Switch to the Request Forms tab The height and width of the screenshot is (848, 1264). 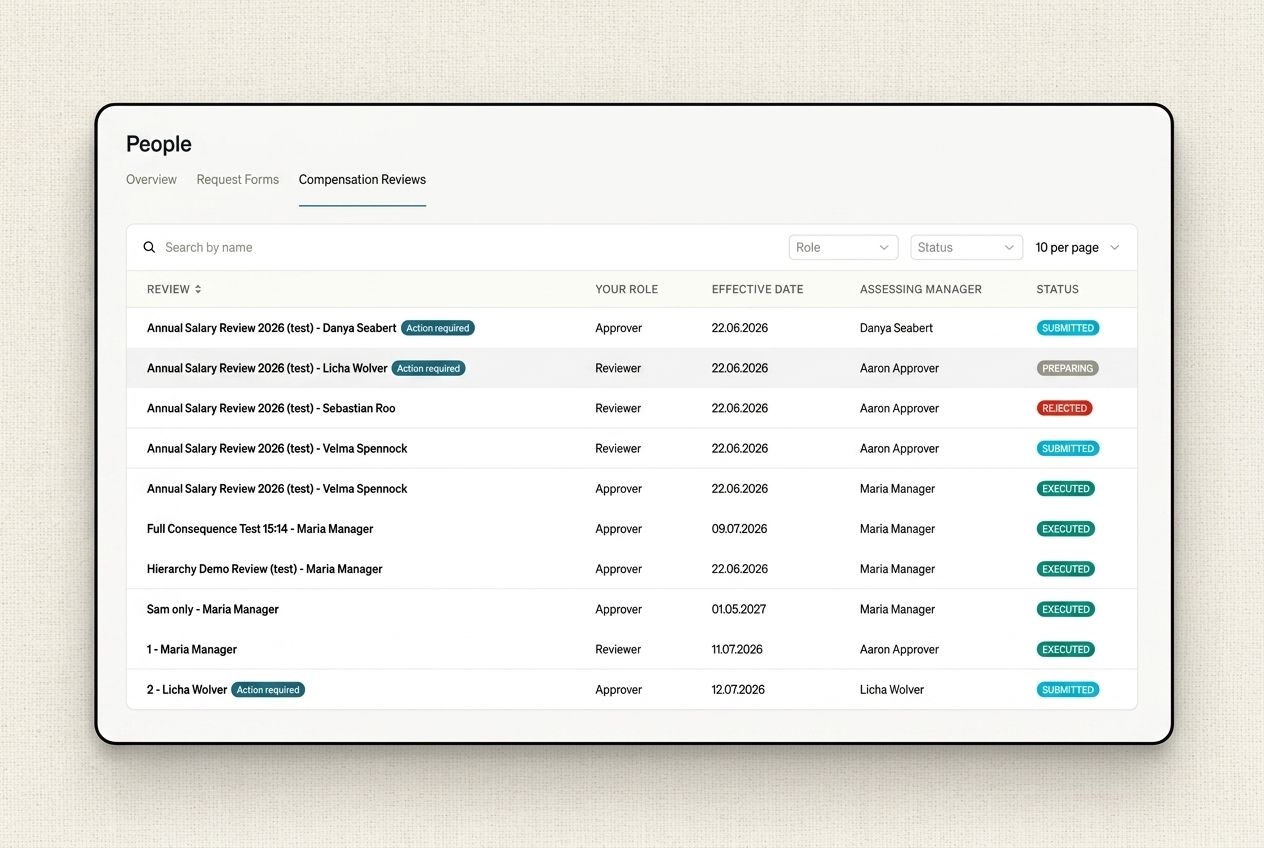pyautogui.click(x=238, y=179)
